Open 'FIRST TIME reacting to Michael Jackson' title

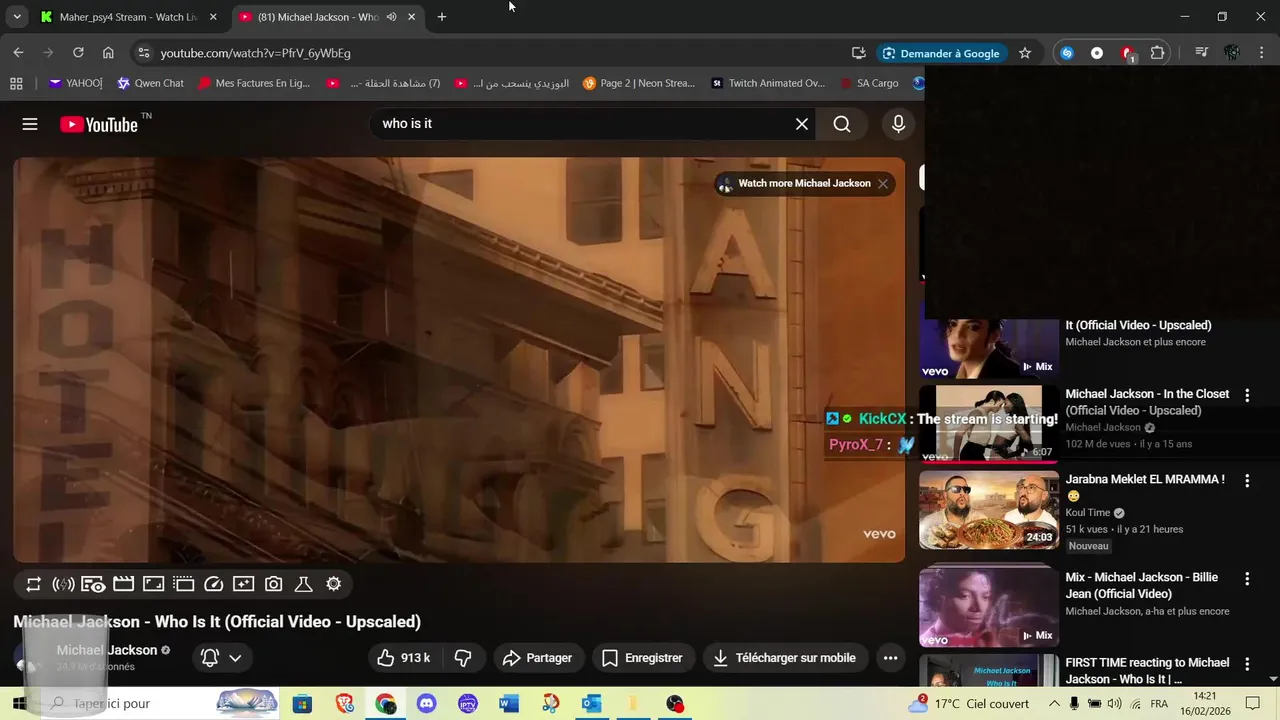(1147, 671)
